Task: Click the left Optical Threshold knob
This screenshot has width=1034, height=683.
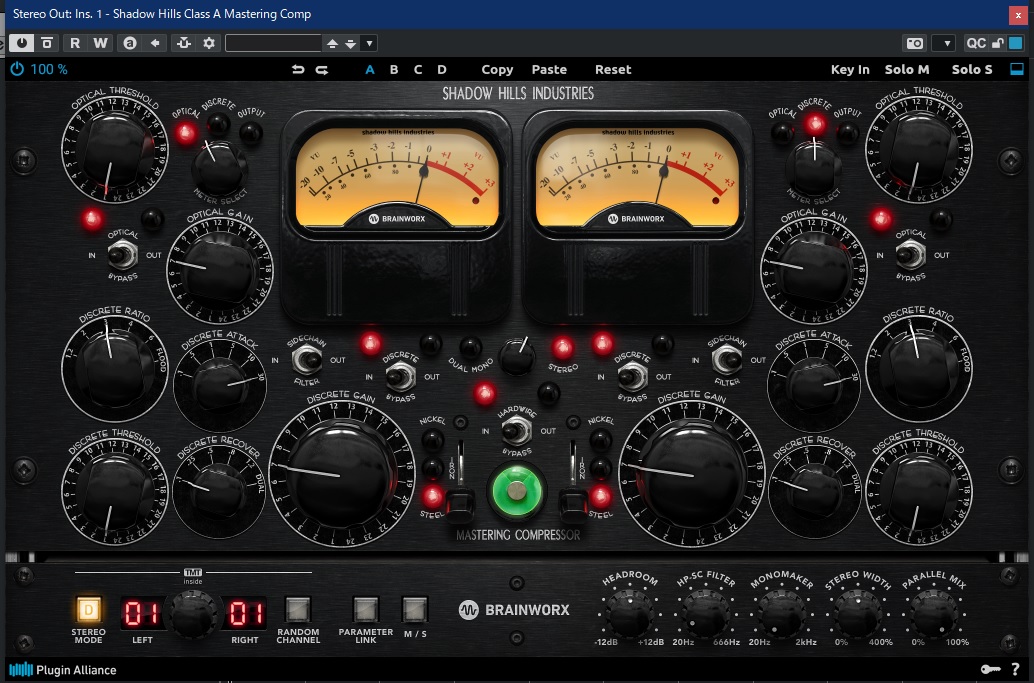Action: pyautogui.click(x=115, y=150)
